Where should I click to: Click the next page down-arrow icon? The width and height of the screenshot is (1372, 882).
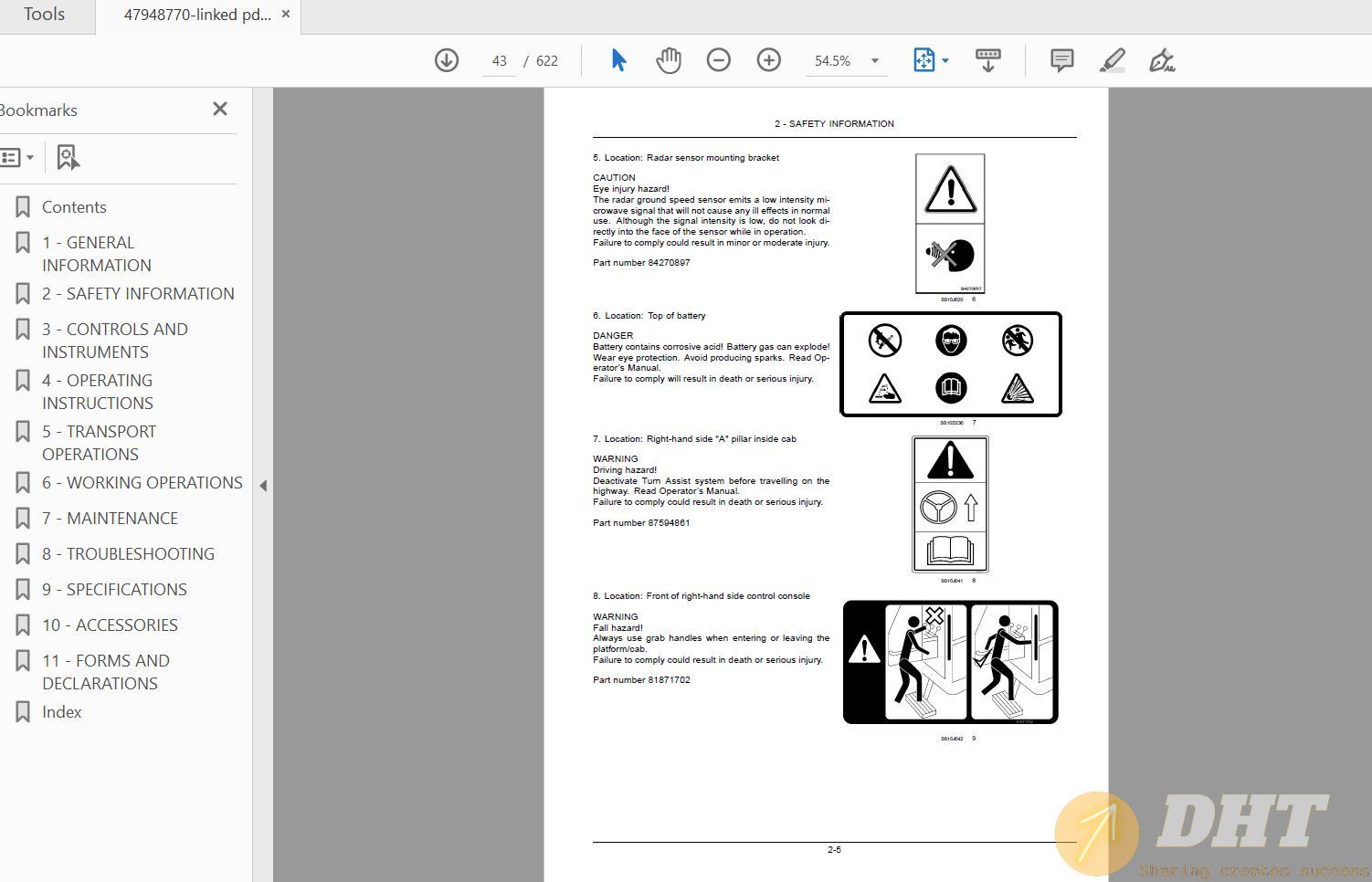point(447,60)
